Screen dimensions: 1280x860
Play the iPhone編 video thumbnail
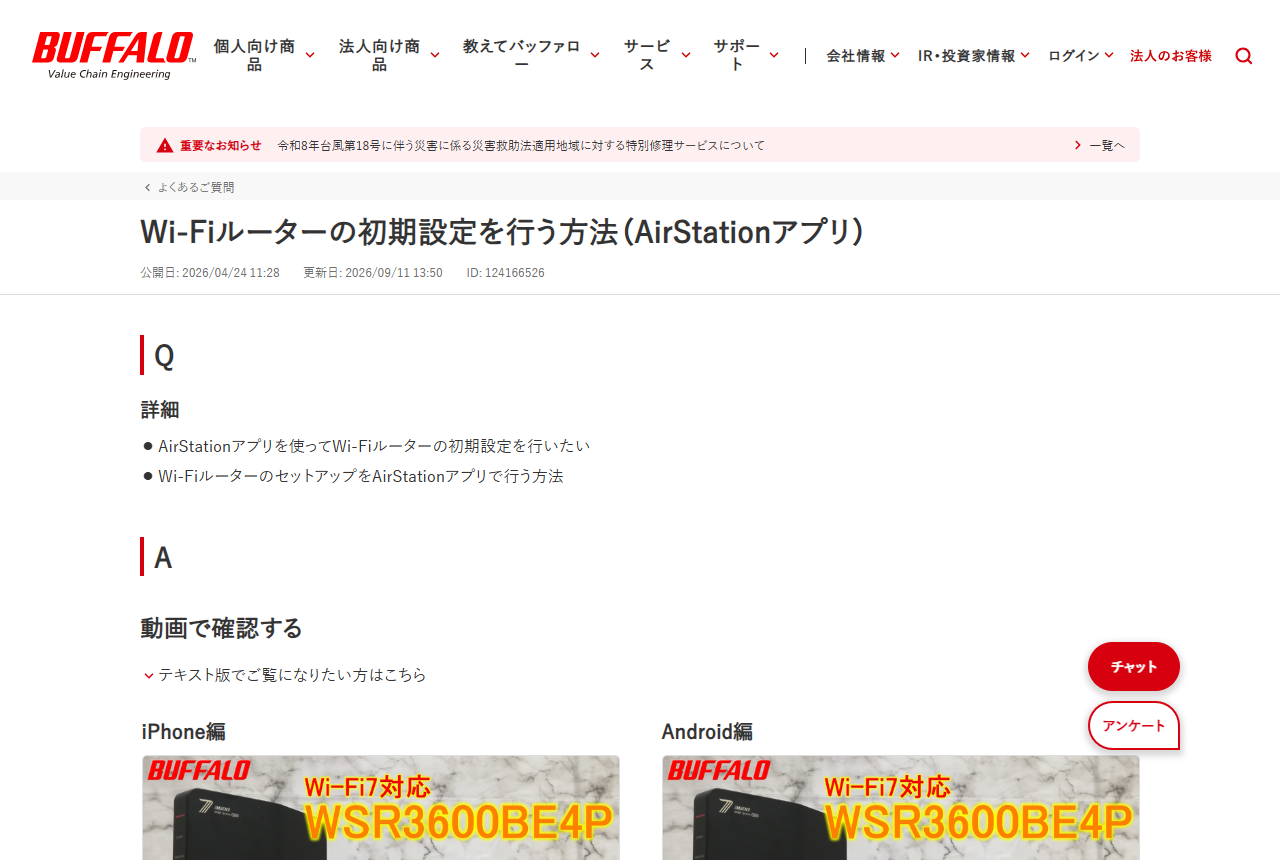pos(381,808)
